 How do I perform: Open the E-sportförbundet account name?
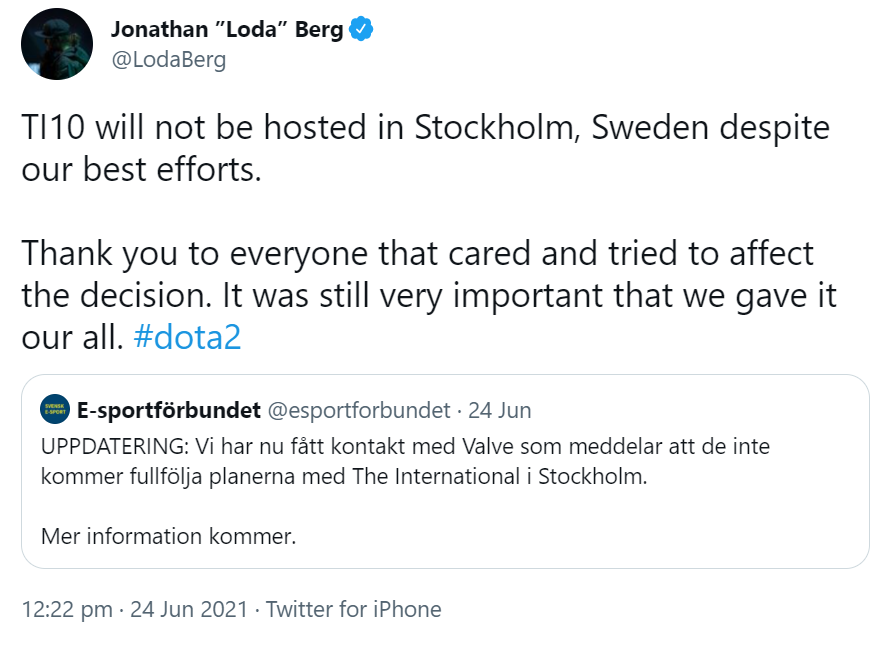[169, 410]
